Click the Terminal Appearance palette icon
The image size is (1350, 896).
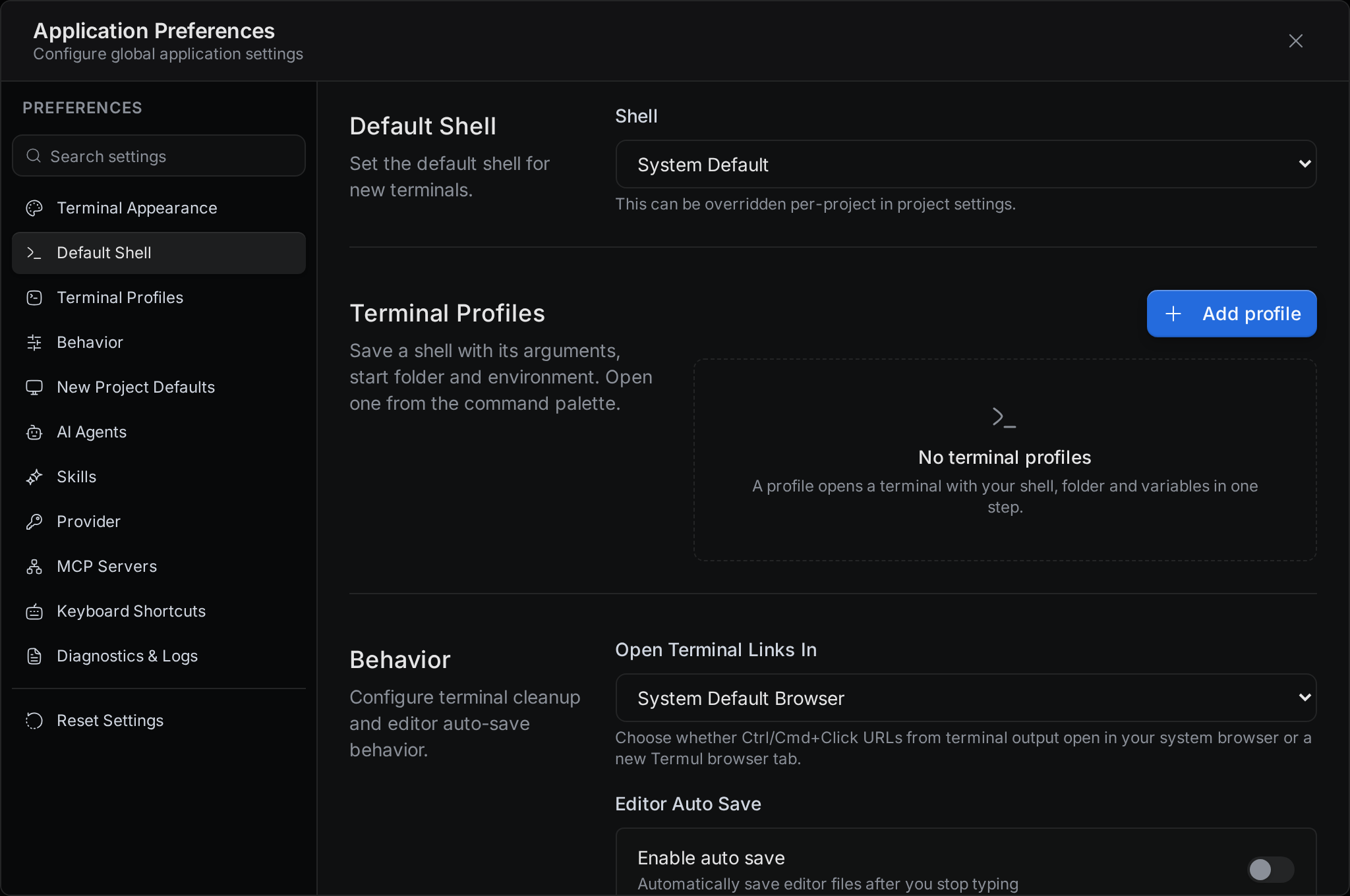[x=34, y=208]
